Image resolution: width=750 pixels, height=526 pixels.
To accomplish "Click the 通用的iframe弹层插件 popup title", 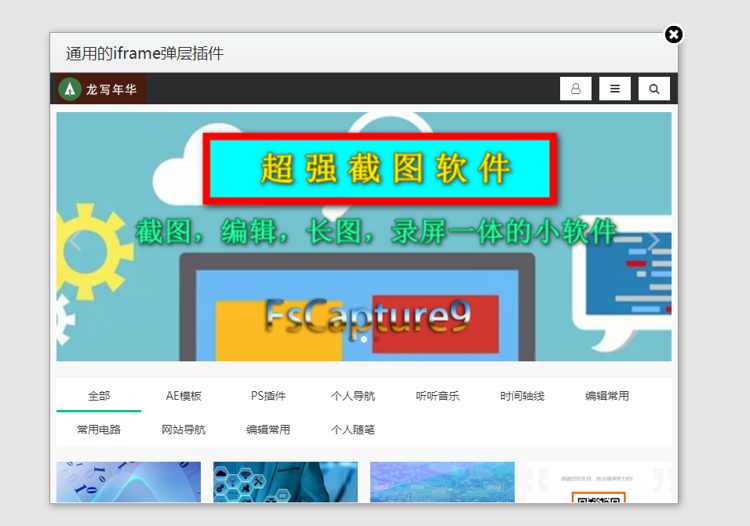I will [144, 53].
